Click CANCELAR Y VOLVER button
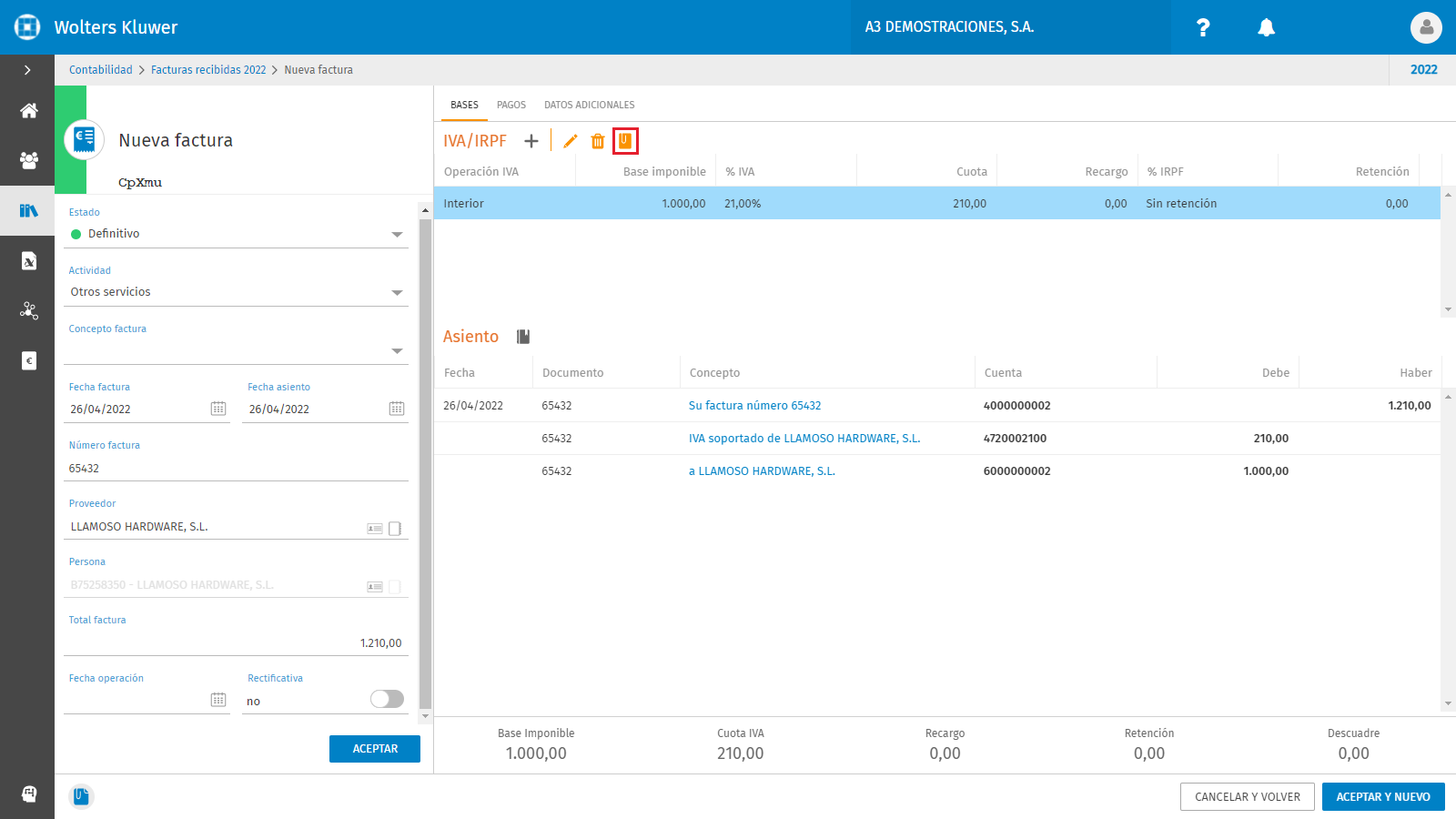 [1248, 797]
